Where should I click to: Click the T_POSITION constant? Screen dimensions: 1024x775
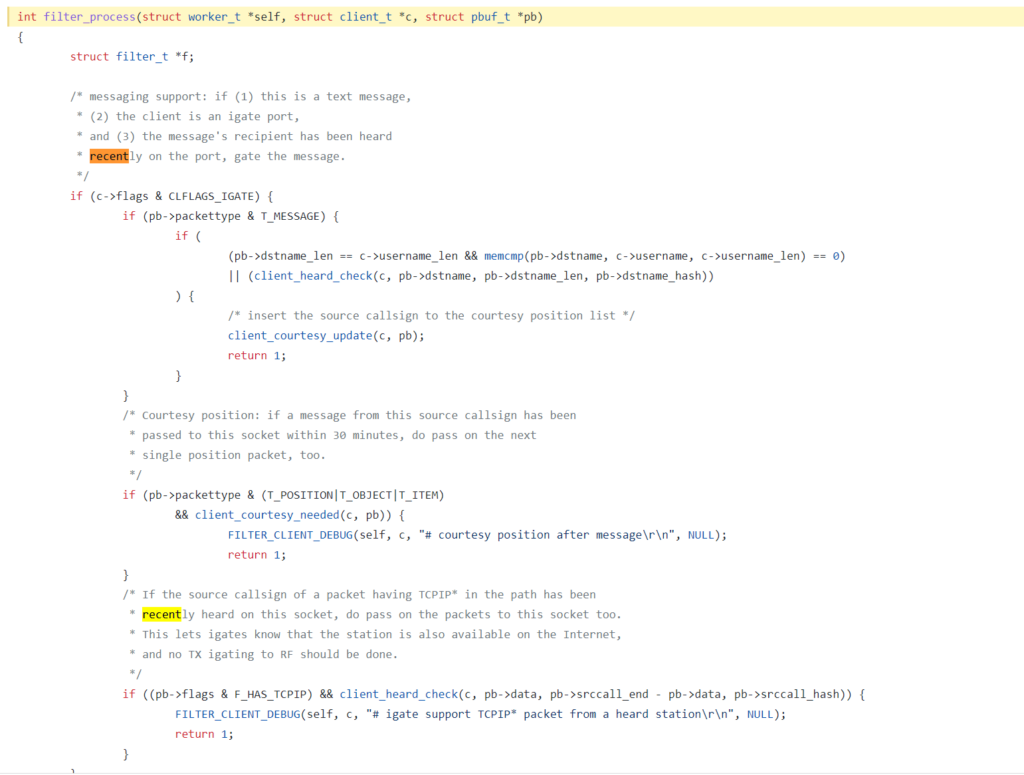click(x=300, y=495)
